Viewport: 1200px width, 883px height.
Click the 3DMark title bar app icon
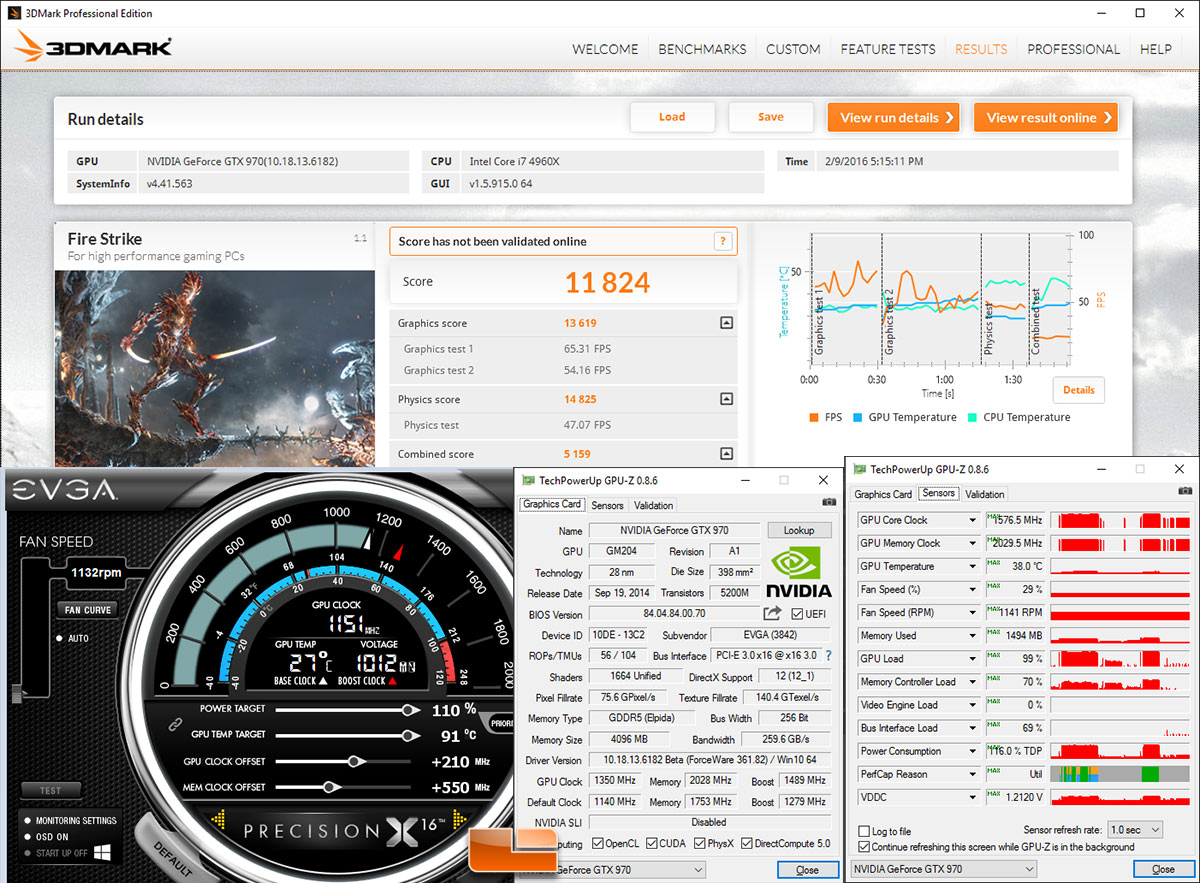pyautogui.click(x=16, y=13)
